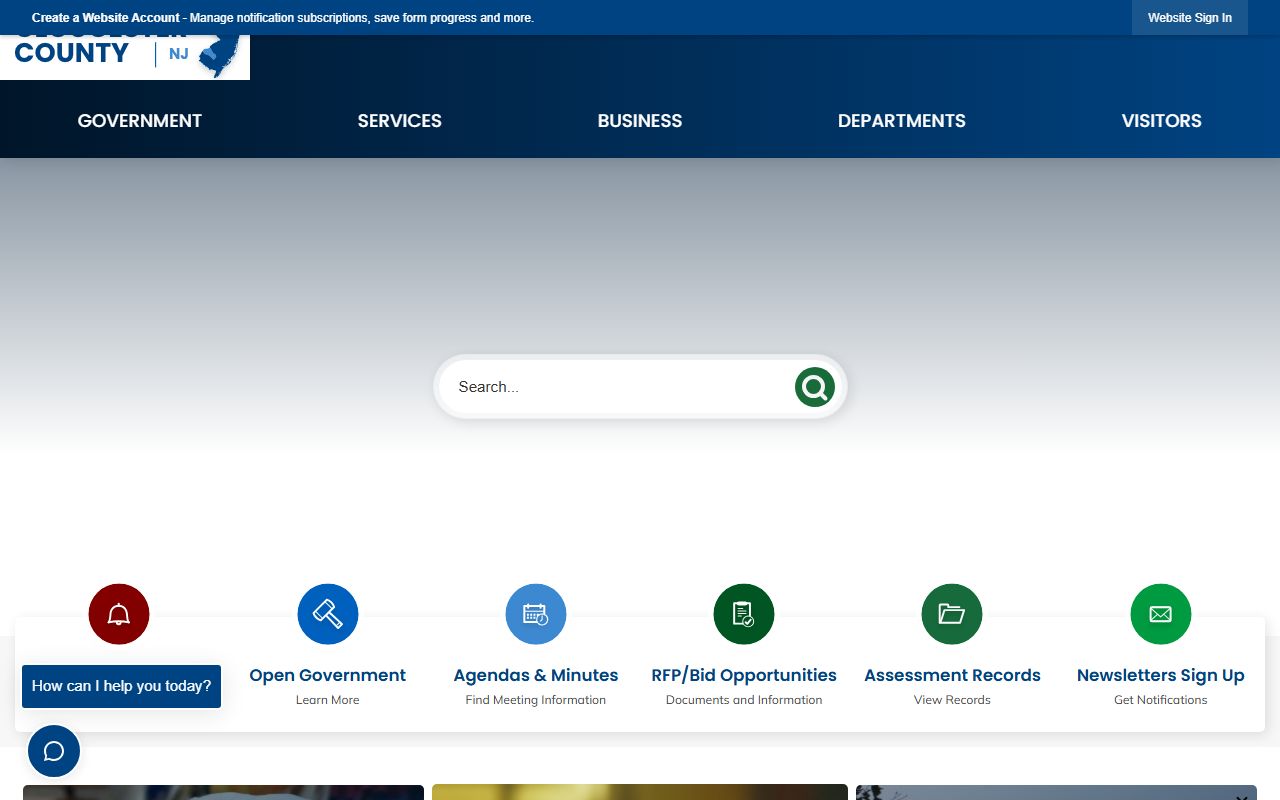Image resolution: width=1280 pixels, height=800 pixels.
Task: Click the Agendas & Minutes calendar icon
Action: [535, 614]
